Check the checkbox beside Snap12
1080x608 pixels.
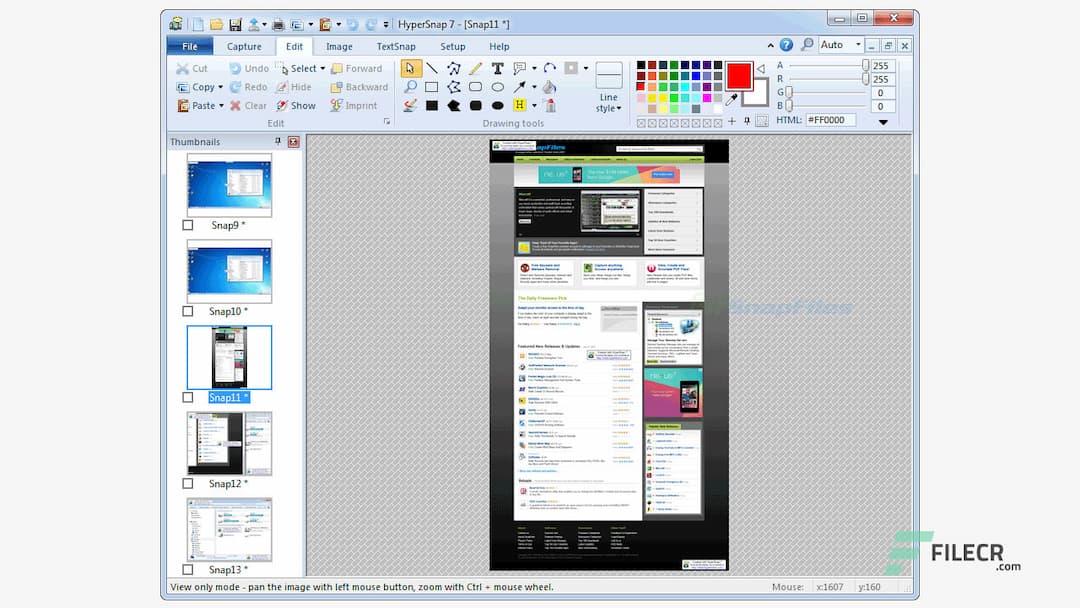point(187,482)
